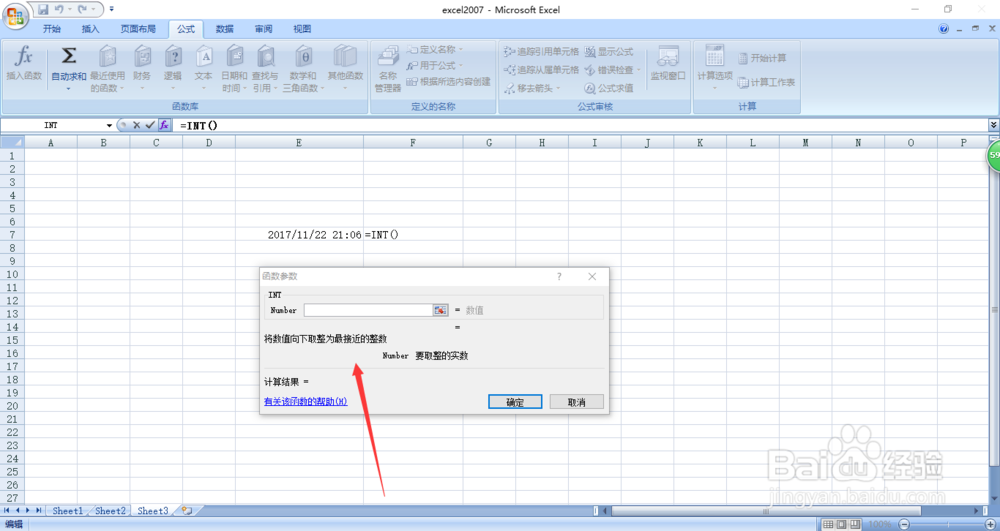Click the Number input field in the dialog
Viewport: 1000px width, 531px height.
(x=369, y=310)
